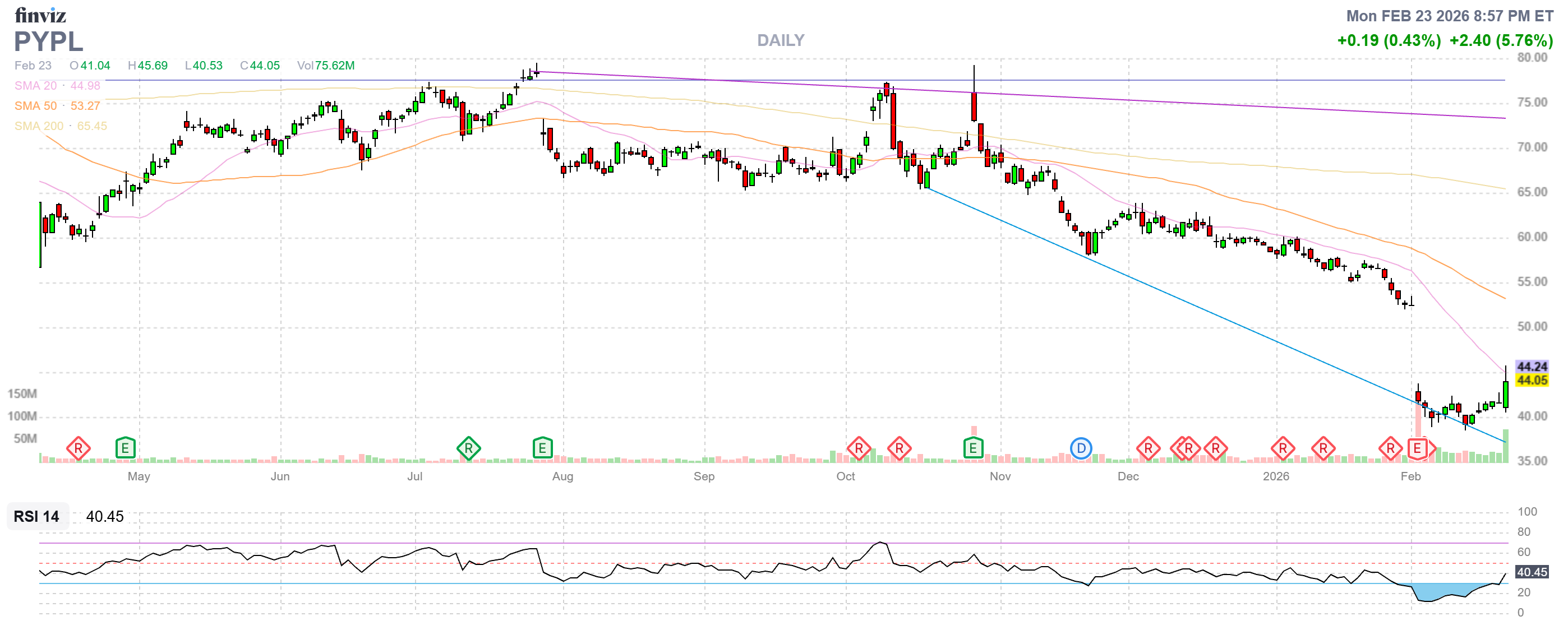The height and width of the screenshot is (630, 1568).
Task: Click the PYPL ticker symbol
Action: coord(48,41)
